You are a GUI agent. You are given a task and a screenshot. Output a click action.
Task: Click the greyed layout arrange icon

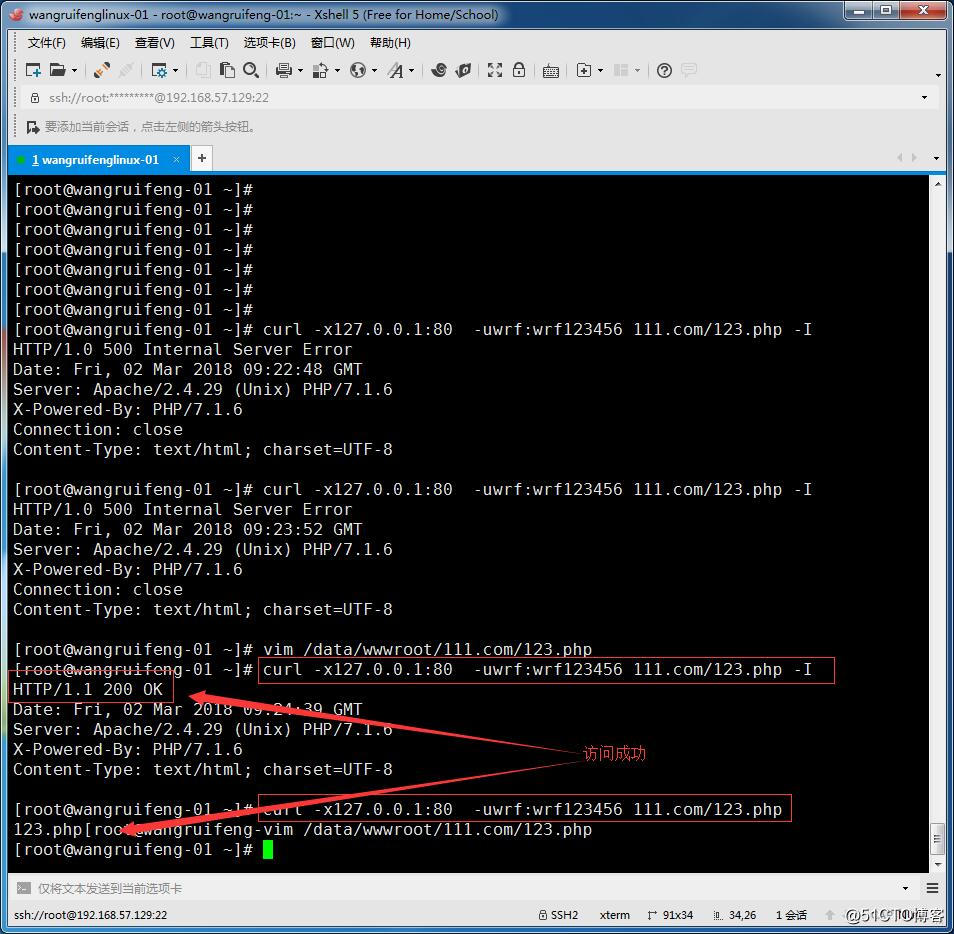coord(621,70)
